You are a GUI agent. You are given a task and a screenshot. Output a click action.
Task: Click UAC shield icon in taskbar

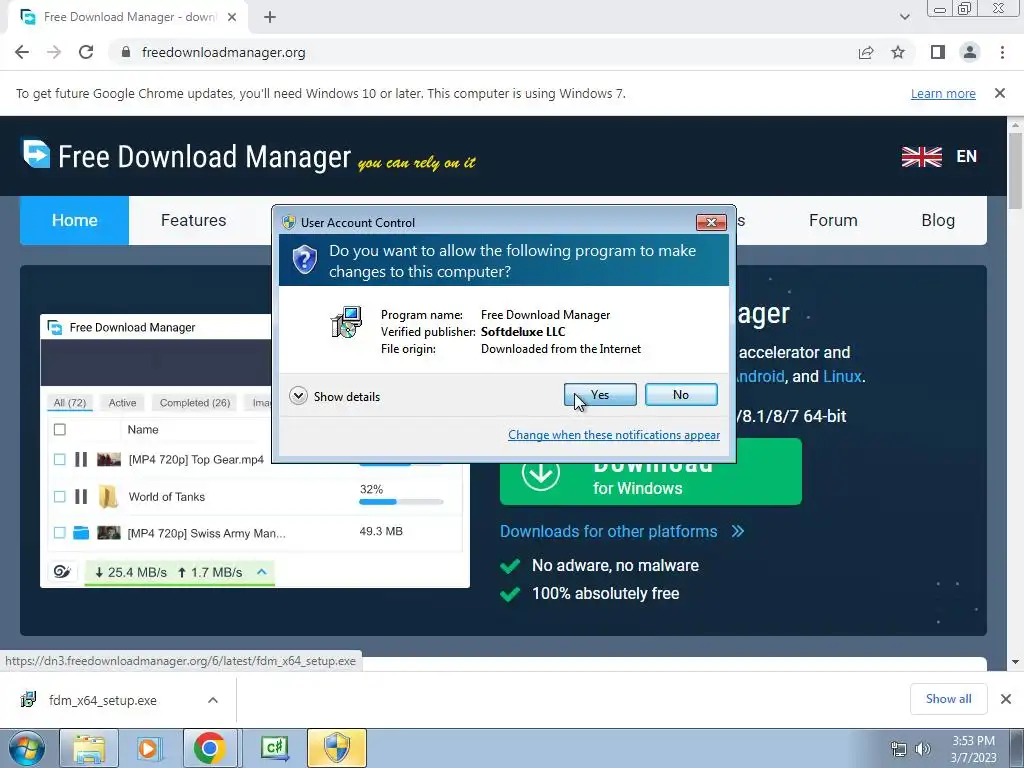[x=337, y=748]
